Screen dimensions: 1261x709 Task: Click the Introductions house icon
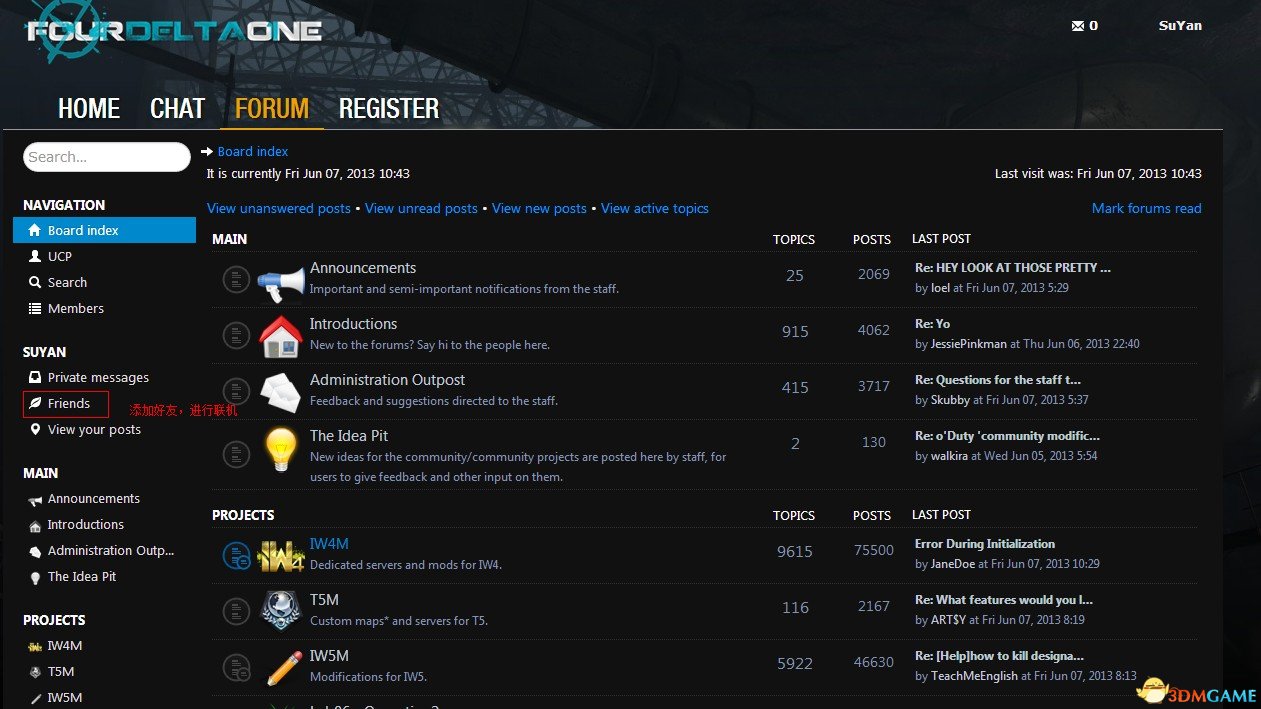pos(281,336)
